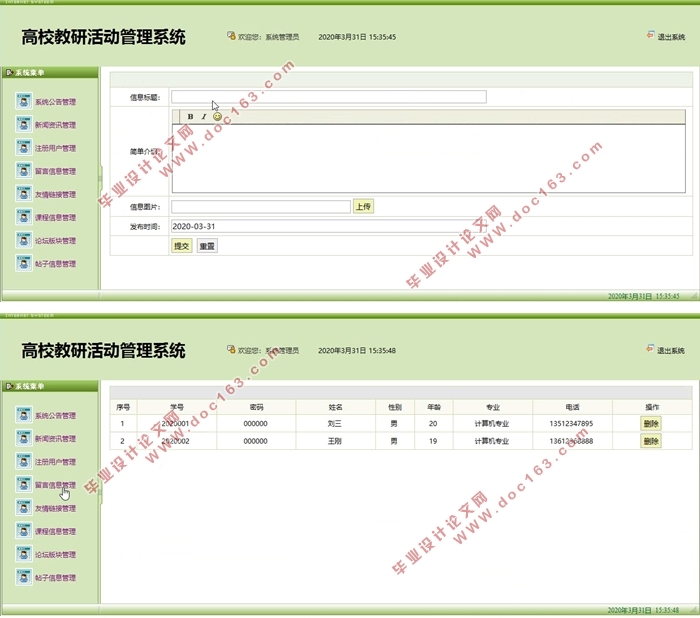
Task: Click the 学号 column header
Action: coord(177,407)
